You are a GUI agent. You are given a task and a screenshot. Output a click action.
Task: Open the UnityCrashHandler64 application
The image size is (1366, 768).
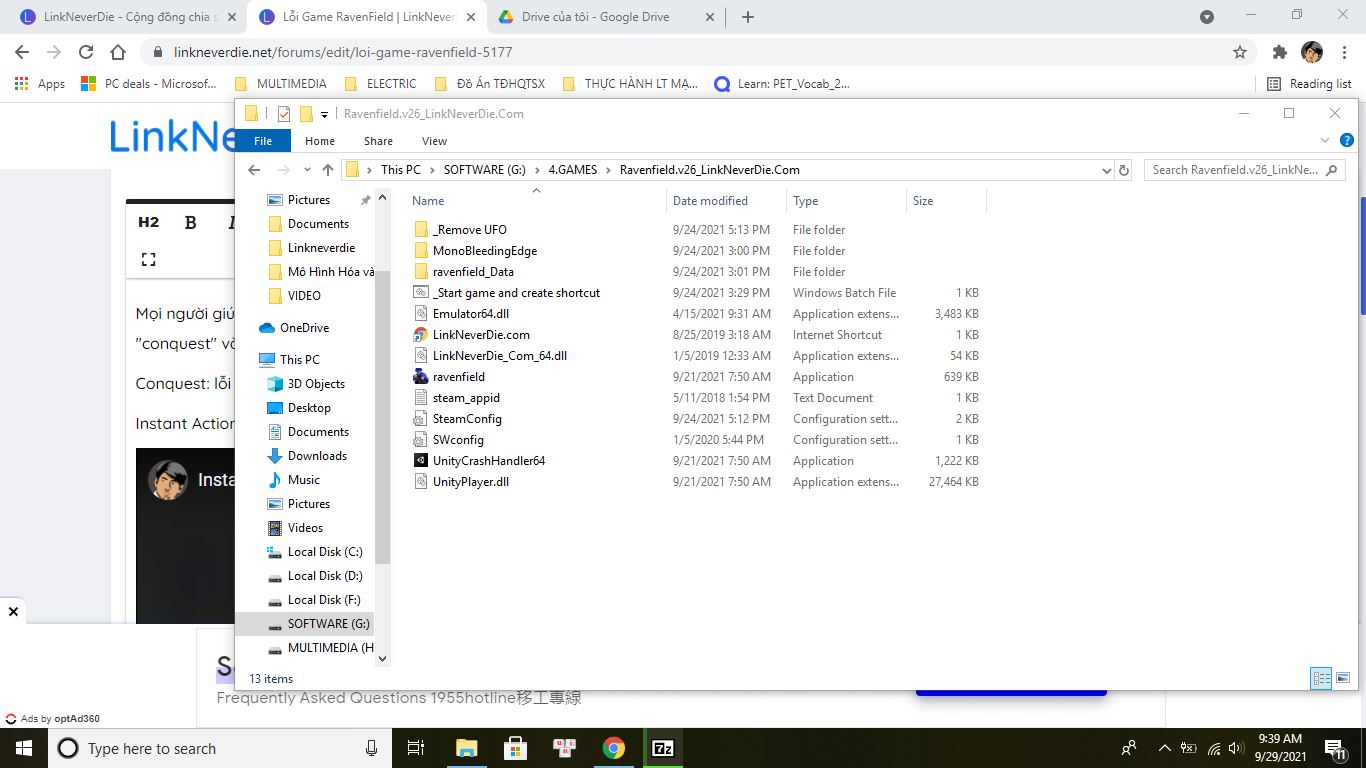488,461
